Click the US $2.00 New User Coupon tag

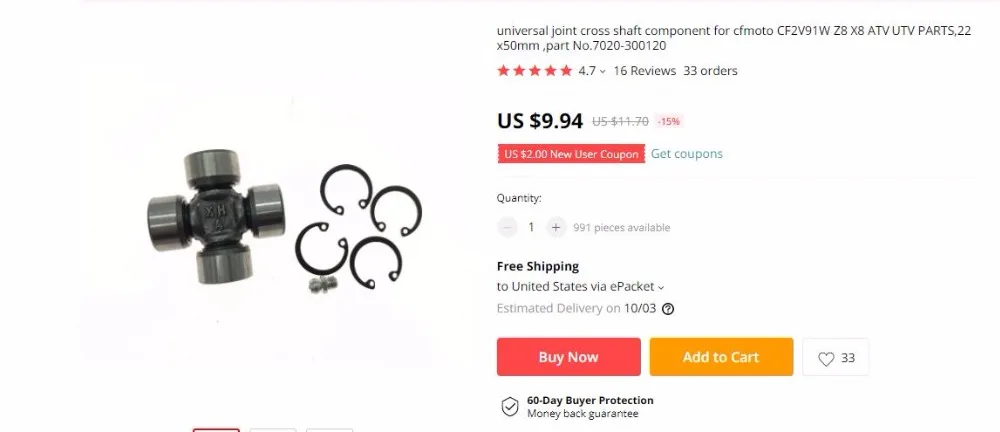pos(571,154)
